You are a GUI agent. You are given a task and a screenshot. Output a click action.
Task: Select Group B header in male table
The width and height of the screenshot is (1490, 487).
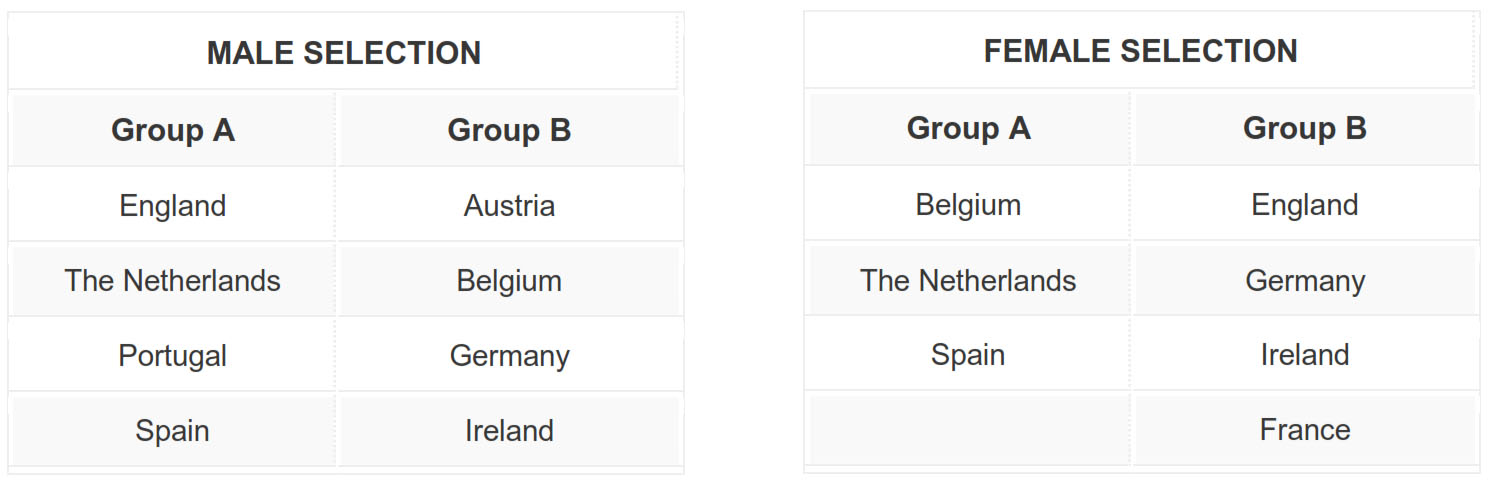point(509,130)
